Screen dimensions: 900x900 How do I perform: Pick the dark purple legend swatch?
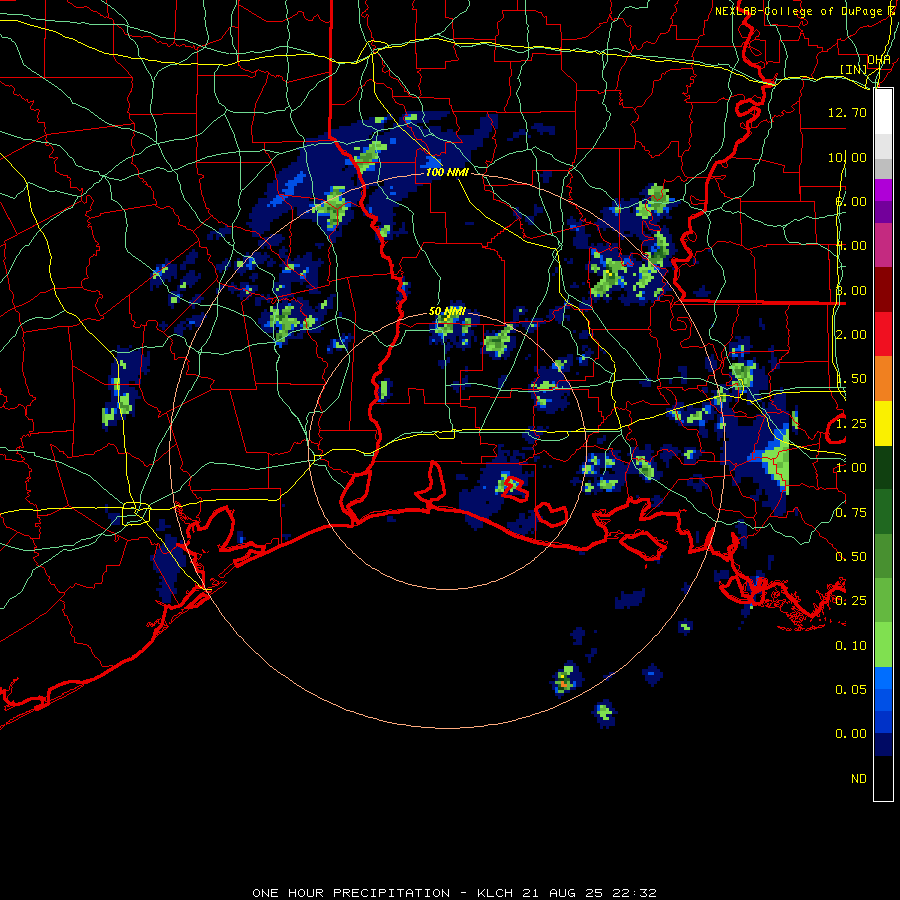883,212
